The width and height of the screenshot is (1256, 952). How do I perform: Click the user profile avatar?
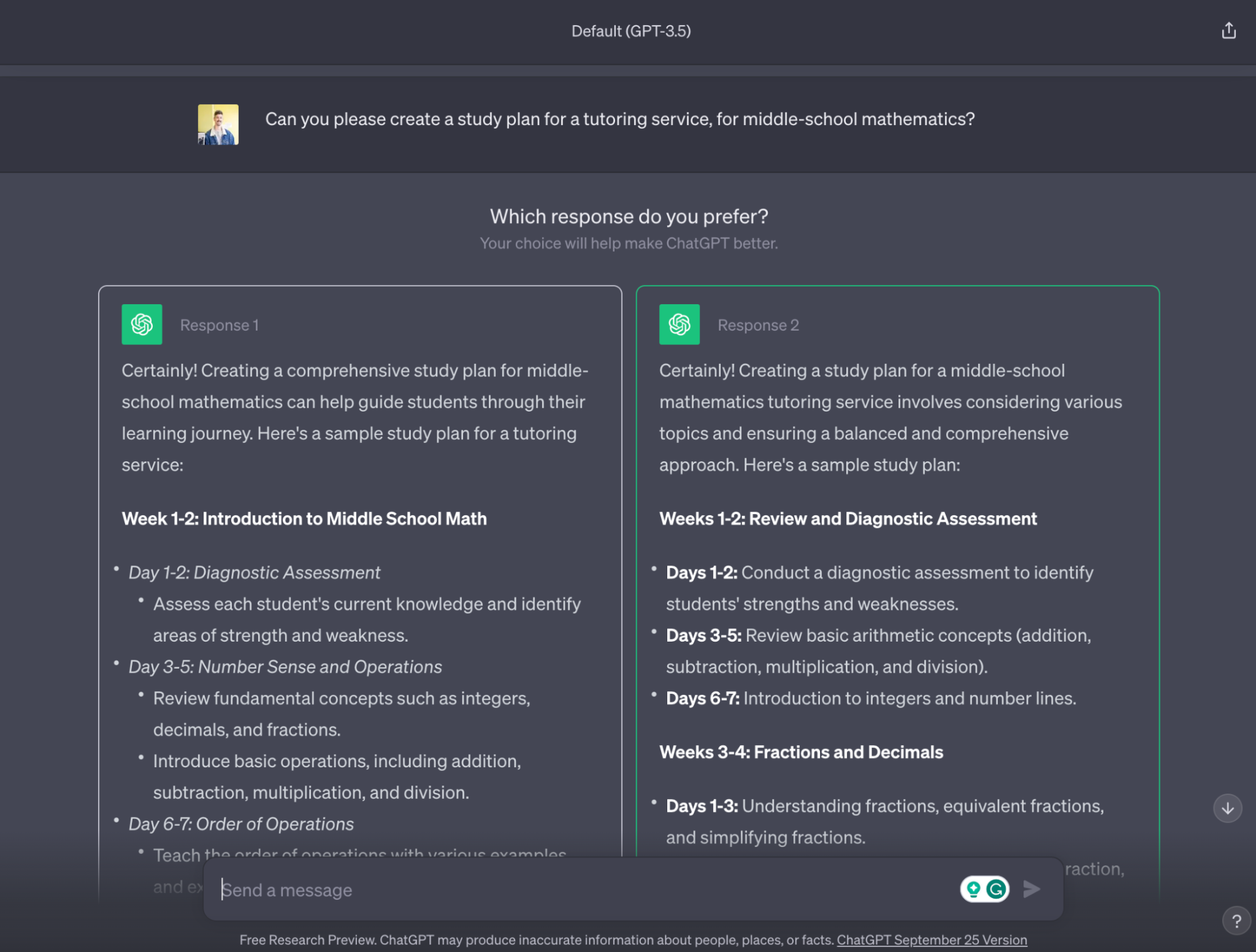click(218, 124)
